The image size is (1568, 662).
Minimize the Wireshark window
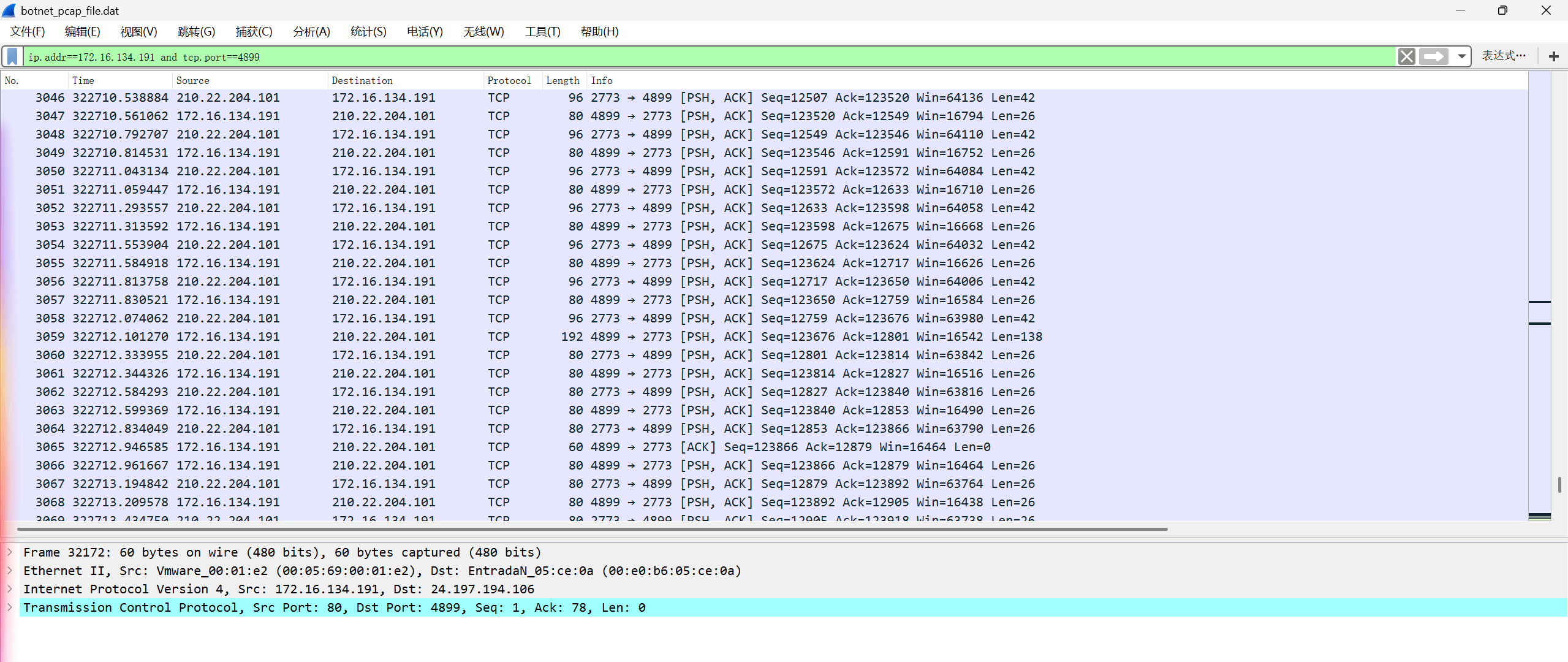(x=1460, y=10)
